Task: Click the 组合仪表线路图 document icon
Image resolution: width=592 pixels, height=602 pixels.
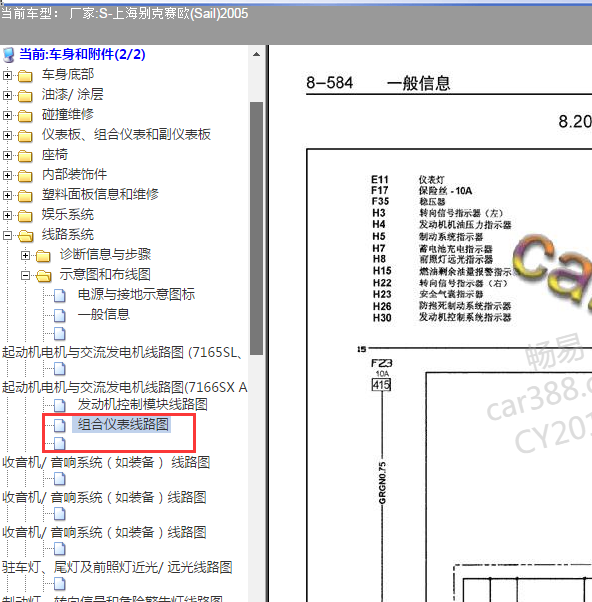Action: [x=60, y=425]
